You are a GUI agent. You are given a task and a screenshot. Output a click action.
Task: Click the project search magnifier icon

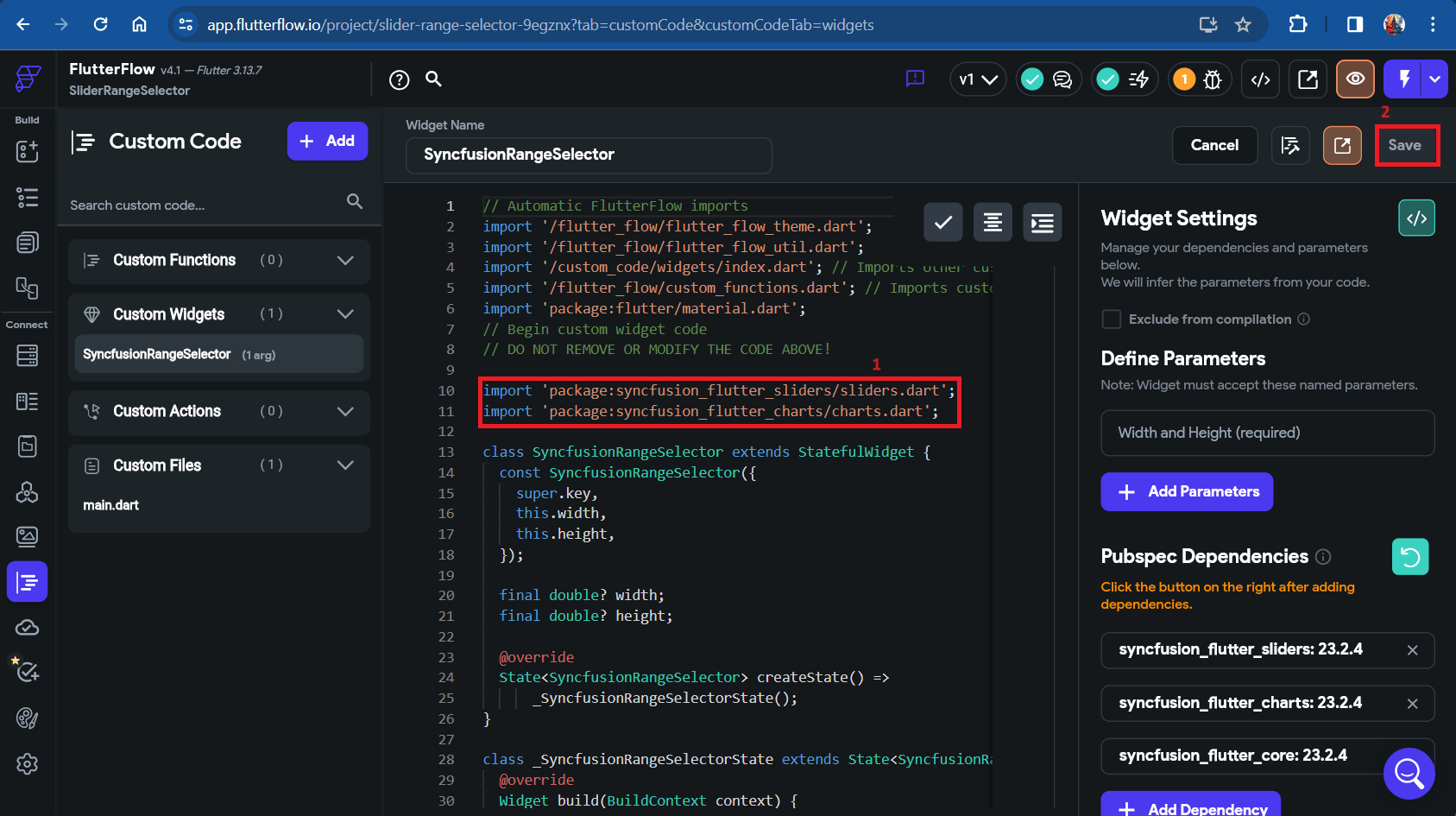click(434, 79)
